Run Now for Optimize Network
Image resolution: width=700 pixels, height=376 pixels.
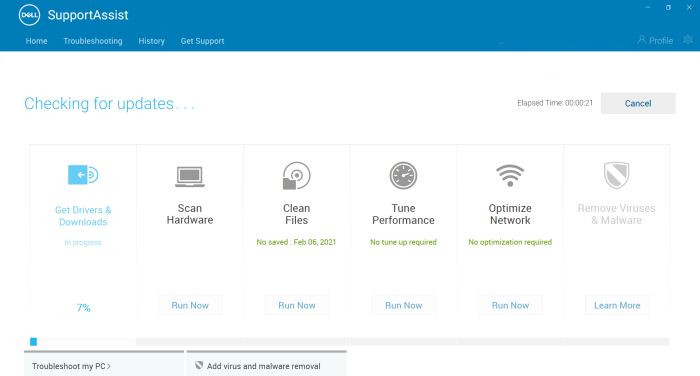tap(510, 305)
